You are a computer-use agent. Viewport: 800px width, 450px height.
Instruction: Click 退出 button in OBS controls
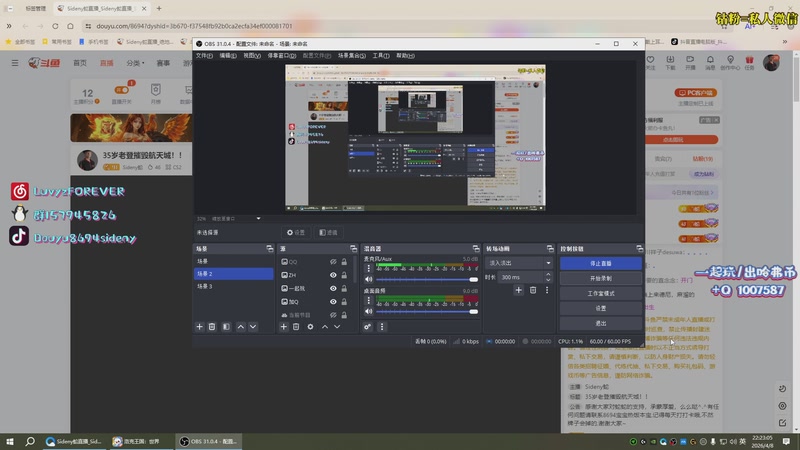coord(601,323)
